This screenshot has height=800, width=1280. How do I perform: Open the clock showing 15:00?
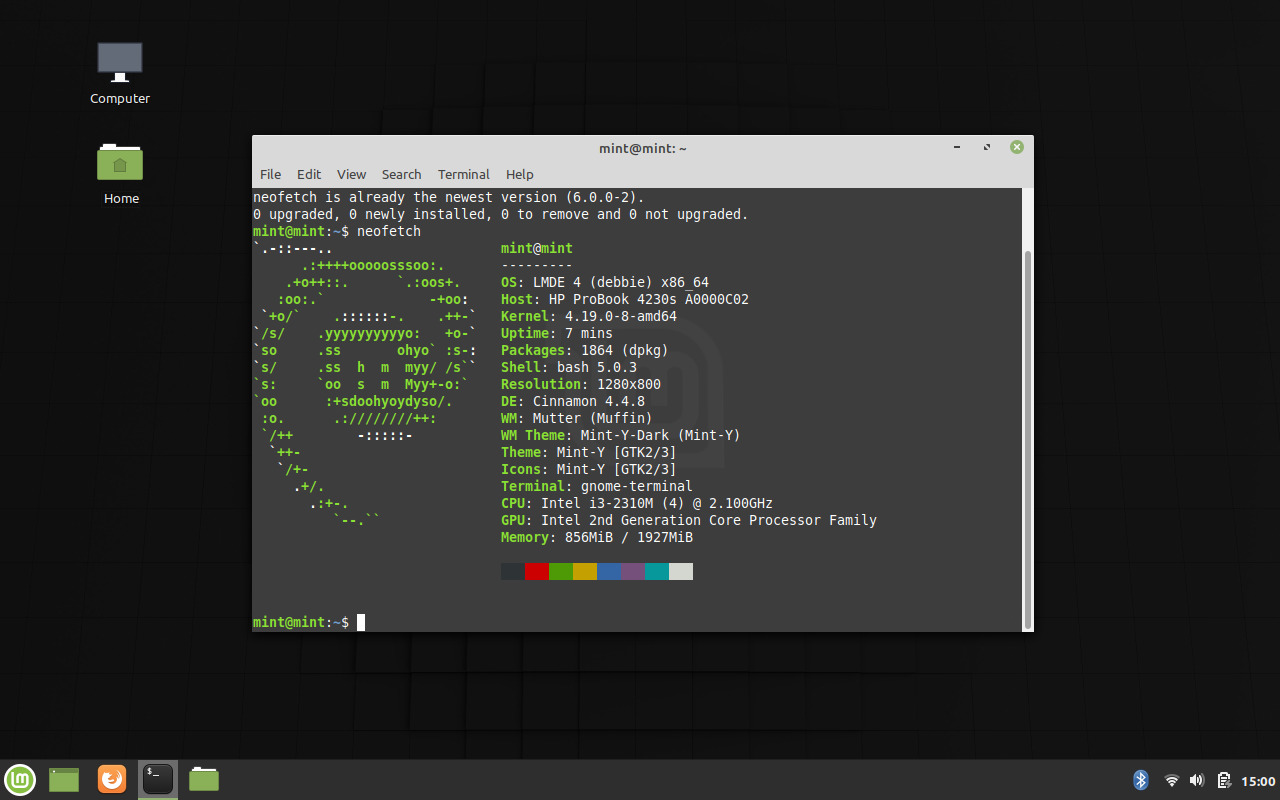tap(1258, 781)
